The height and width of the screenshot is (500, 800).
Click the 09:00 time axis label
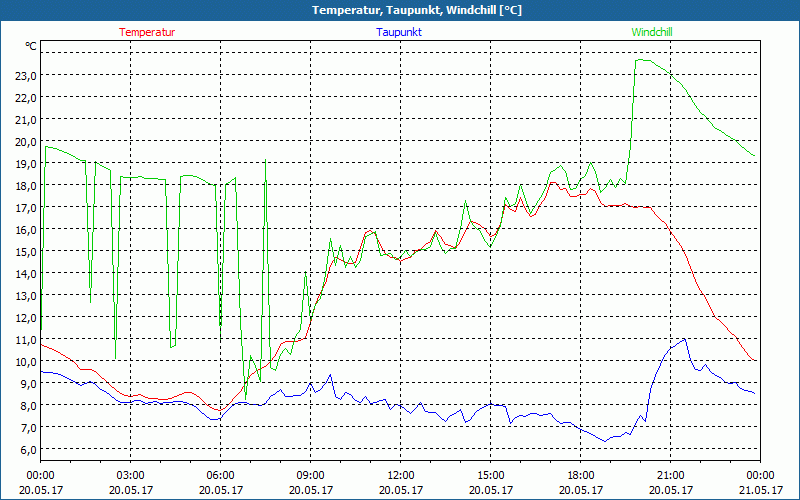[x=310, y=476]
